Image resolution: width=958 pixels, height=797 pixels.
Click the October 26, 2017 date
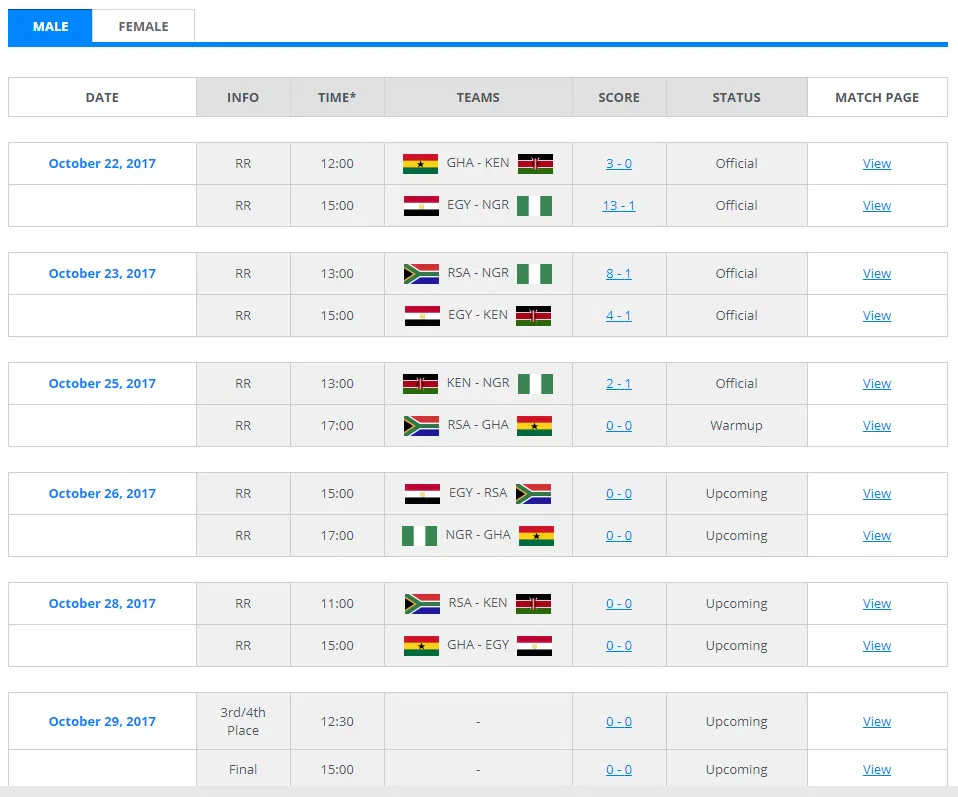click(102, 494)
